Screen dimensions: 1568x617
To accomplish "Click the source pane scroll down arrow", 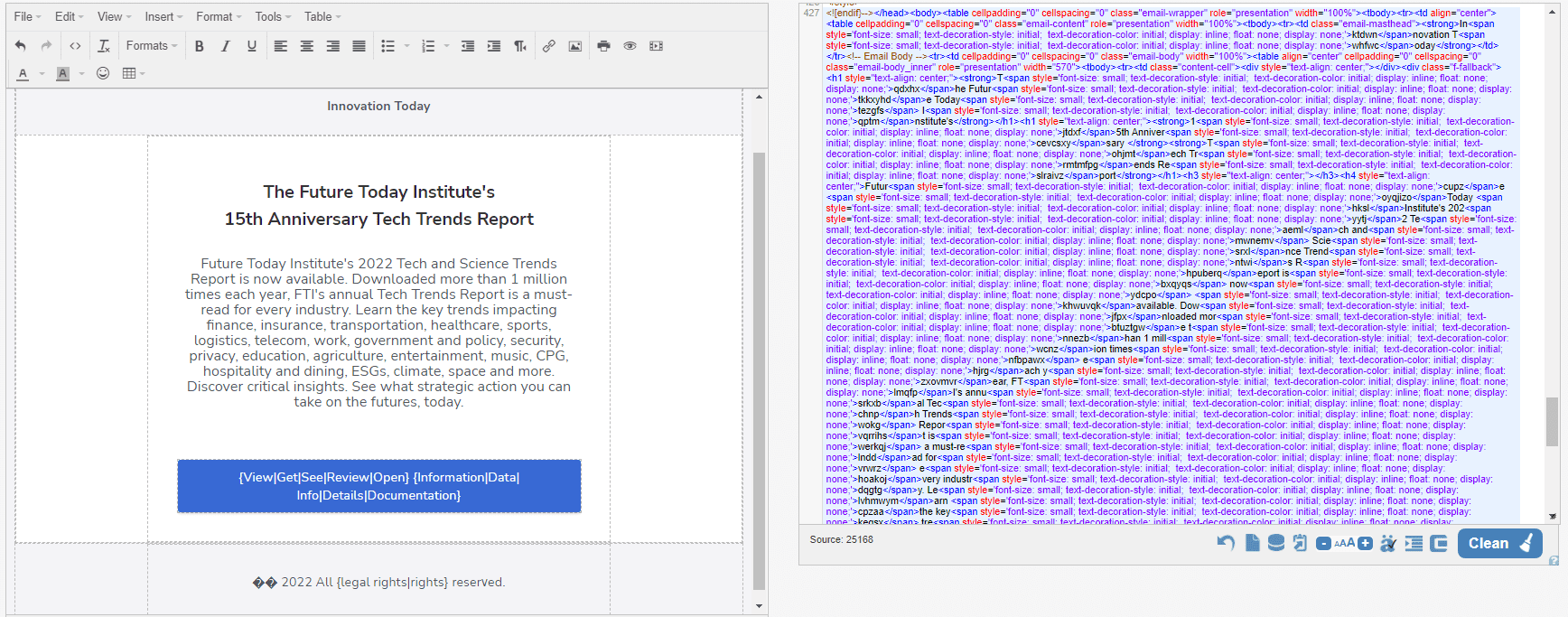I will [x=1553, y=517].
